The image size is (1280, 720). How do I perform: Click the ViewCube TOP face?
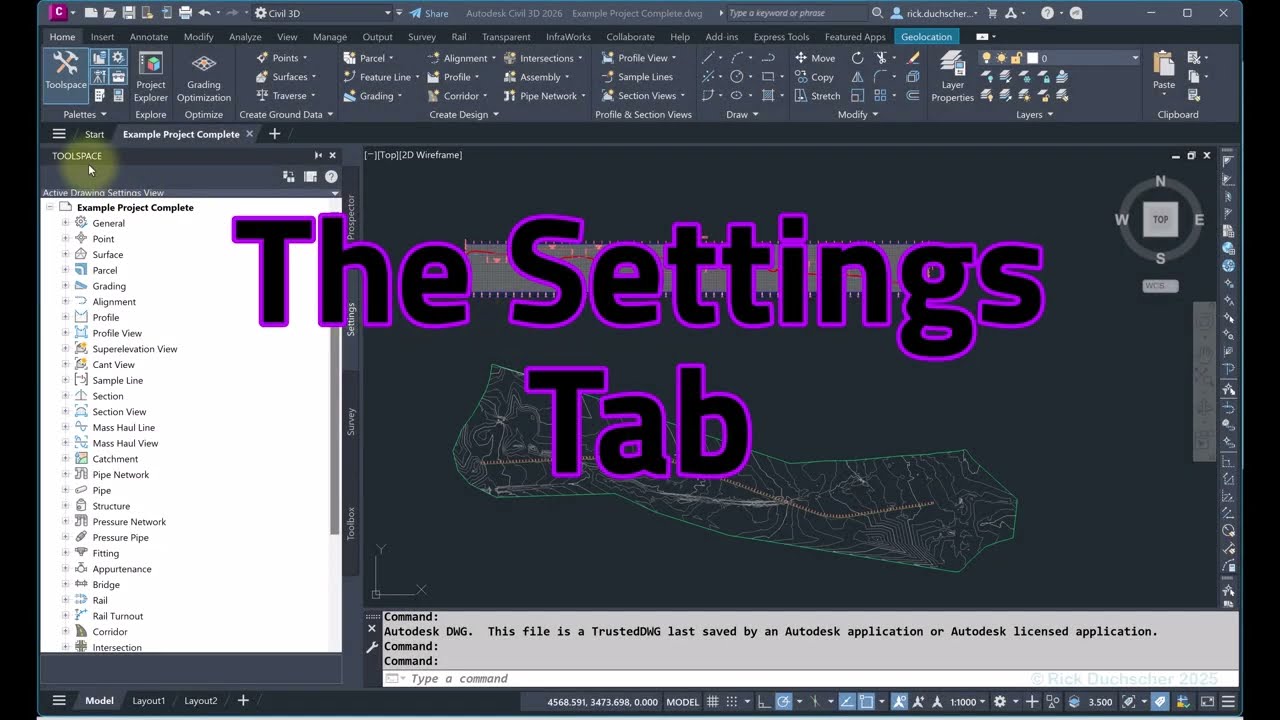[1160, 219]
